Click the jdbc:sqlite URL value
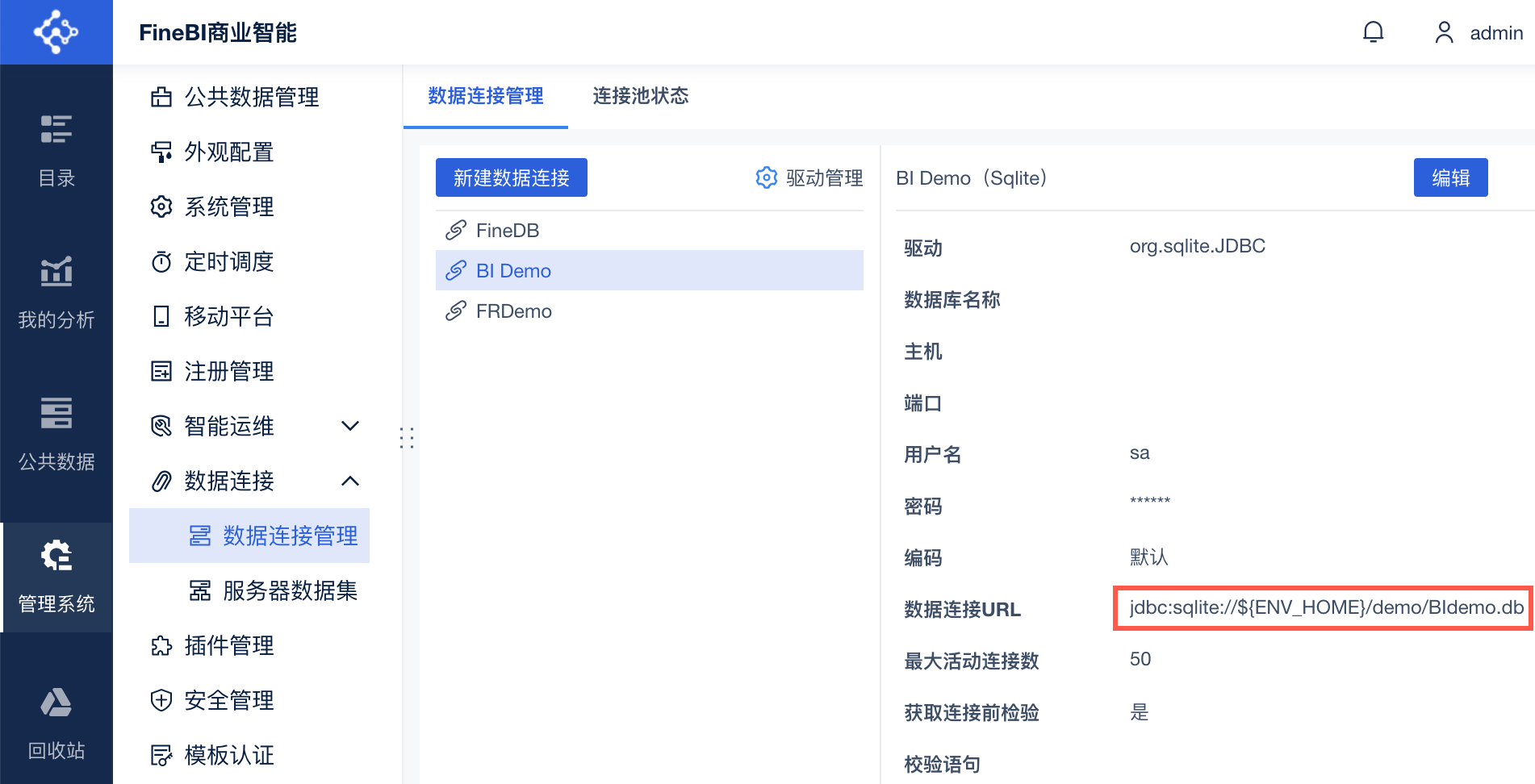 [x=1327, y=607]
